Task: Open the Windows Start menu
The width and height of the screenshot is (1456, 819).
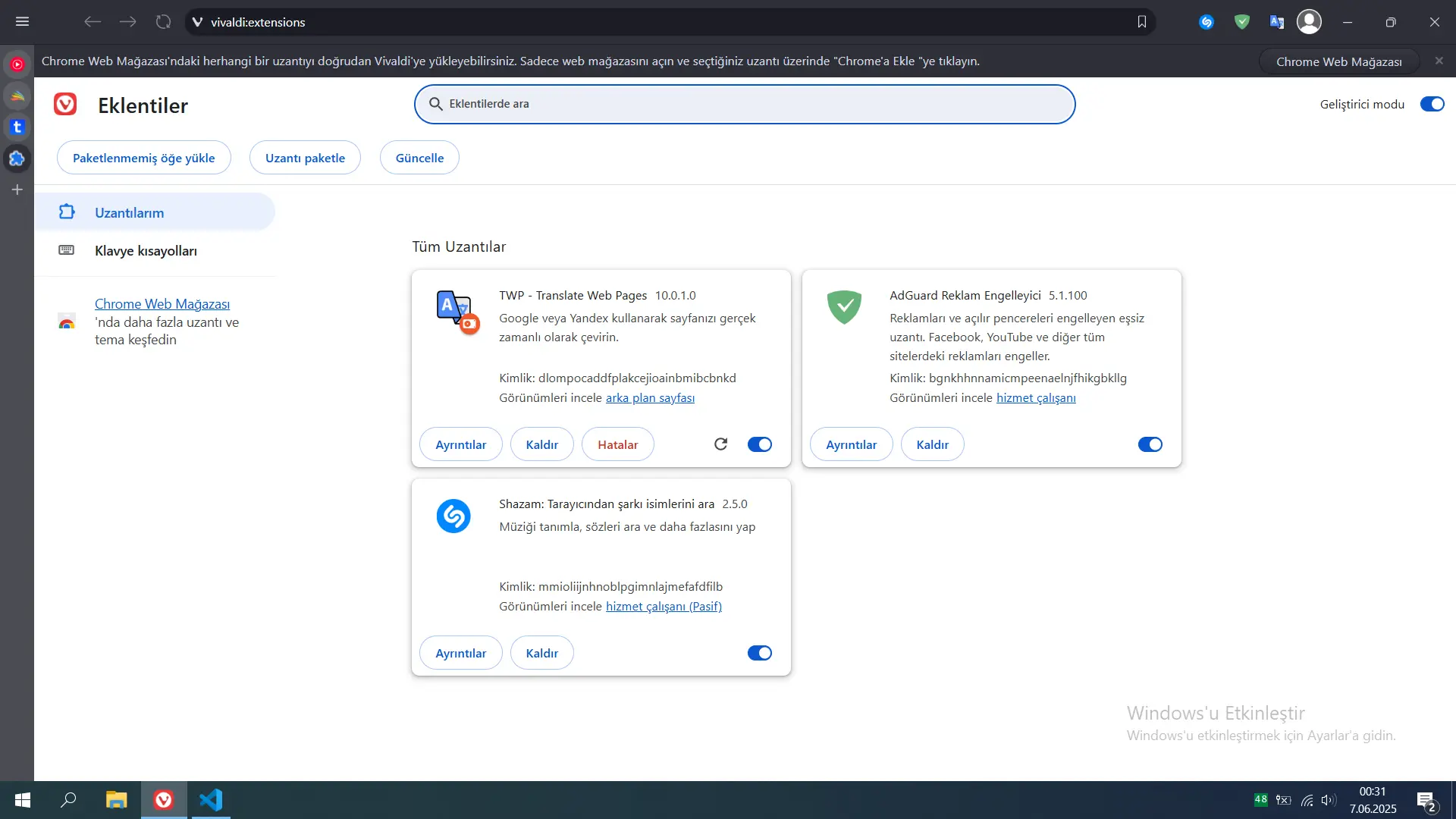Action: pos(23,800)
